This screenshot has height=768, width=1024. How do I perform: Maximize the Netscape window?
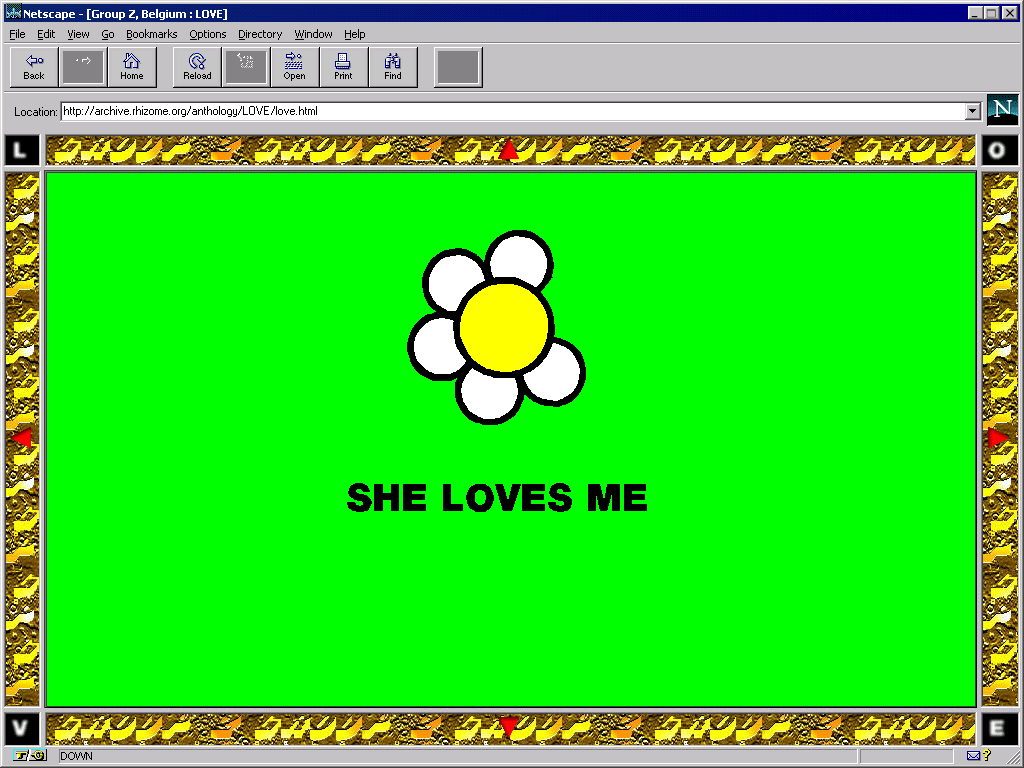point(991,13)
